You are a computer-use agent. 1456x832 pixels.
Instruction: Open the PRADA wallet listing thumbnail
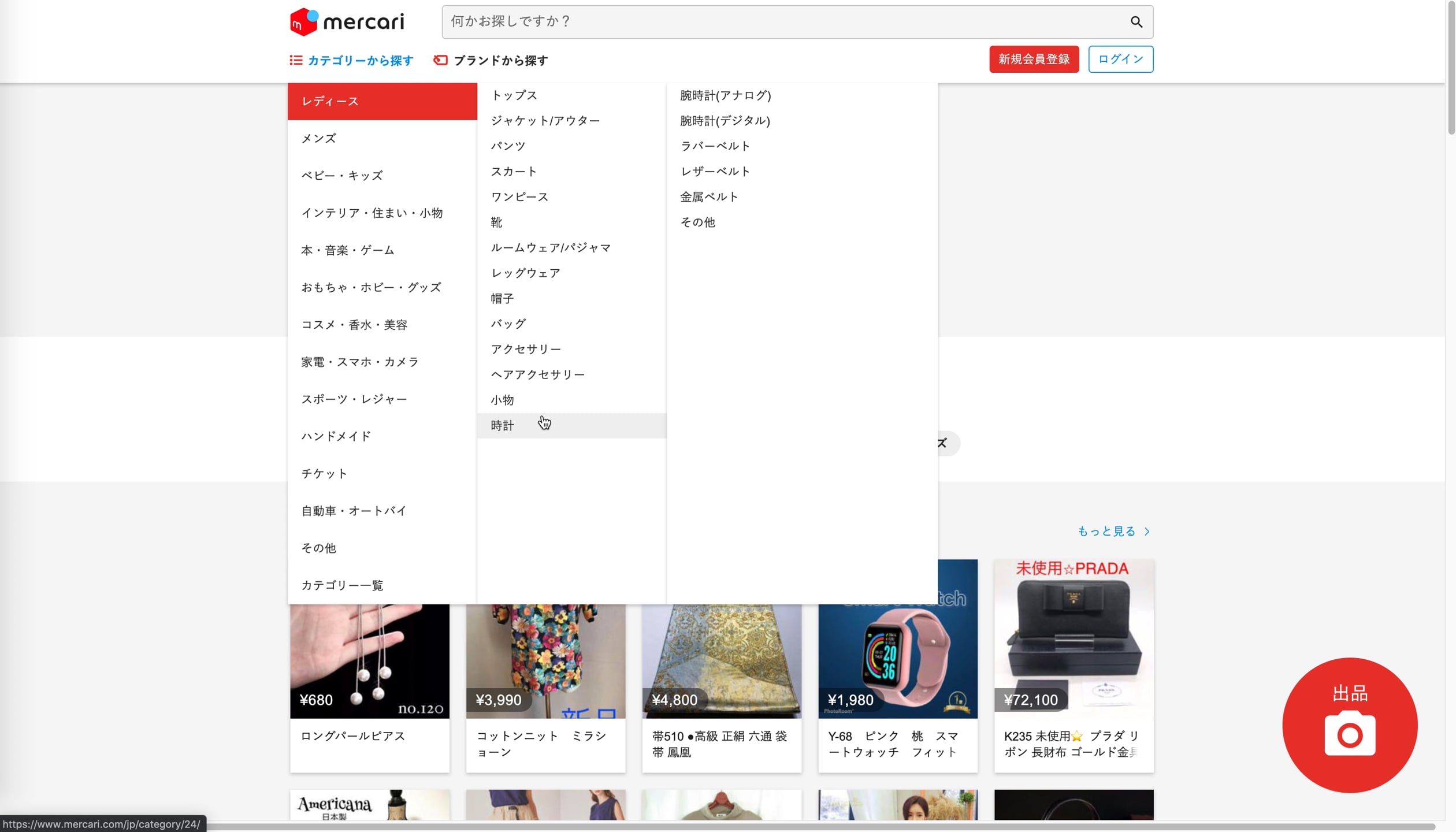pyautogui.click(x=1074, y=638)
